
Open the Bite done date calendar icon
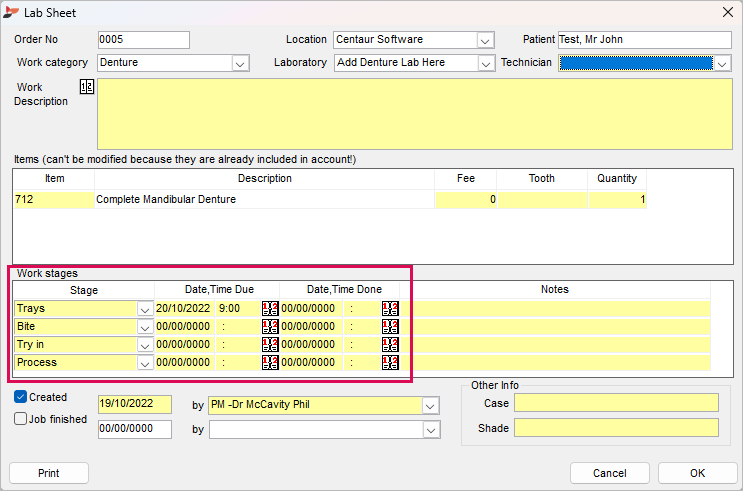point(390,327)
